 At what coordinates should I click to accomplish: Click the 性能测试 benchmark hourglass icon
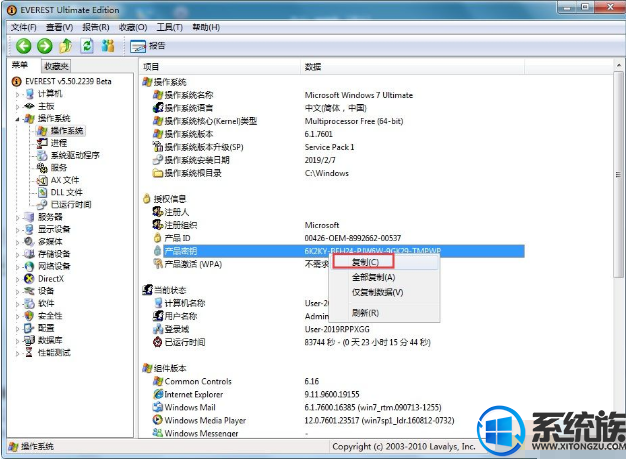[x=29, y=352]
